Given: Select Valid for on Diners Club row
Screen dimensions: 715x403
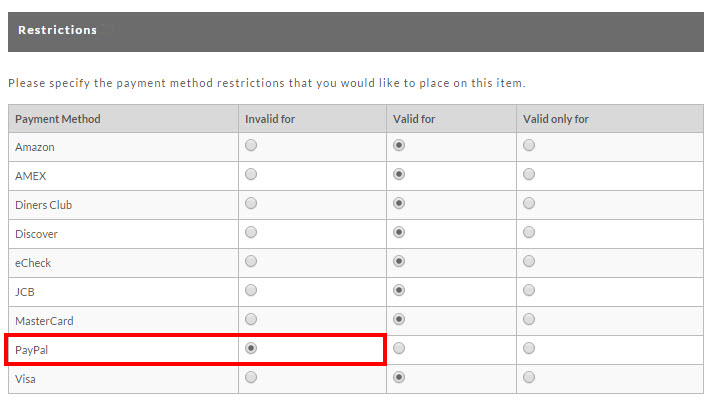Looking at the screenshot, I should pos(399,203).
